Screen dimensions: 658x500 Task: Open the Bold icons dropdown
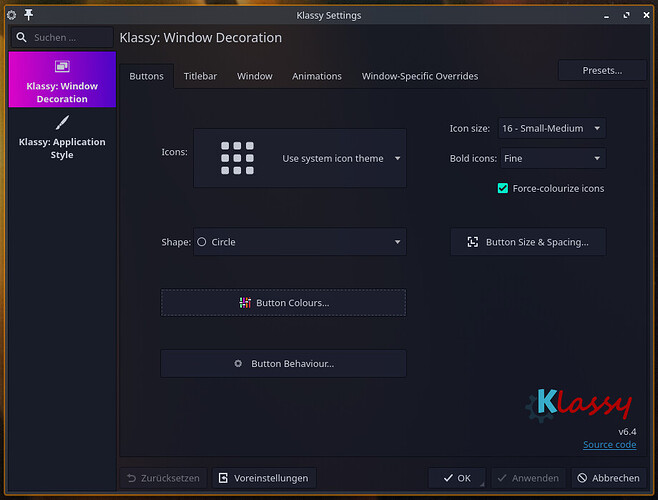(x=552, y=158)
